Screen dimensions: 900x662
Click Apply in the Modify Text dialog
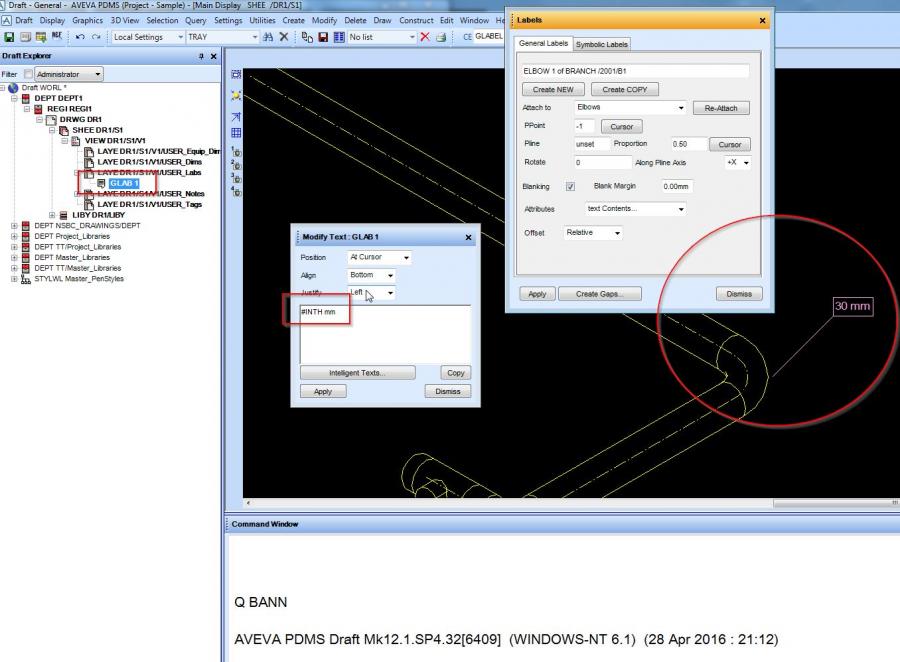(x=323, y=392)
